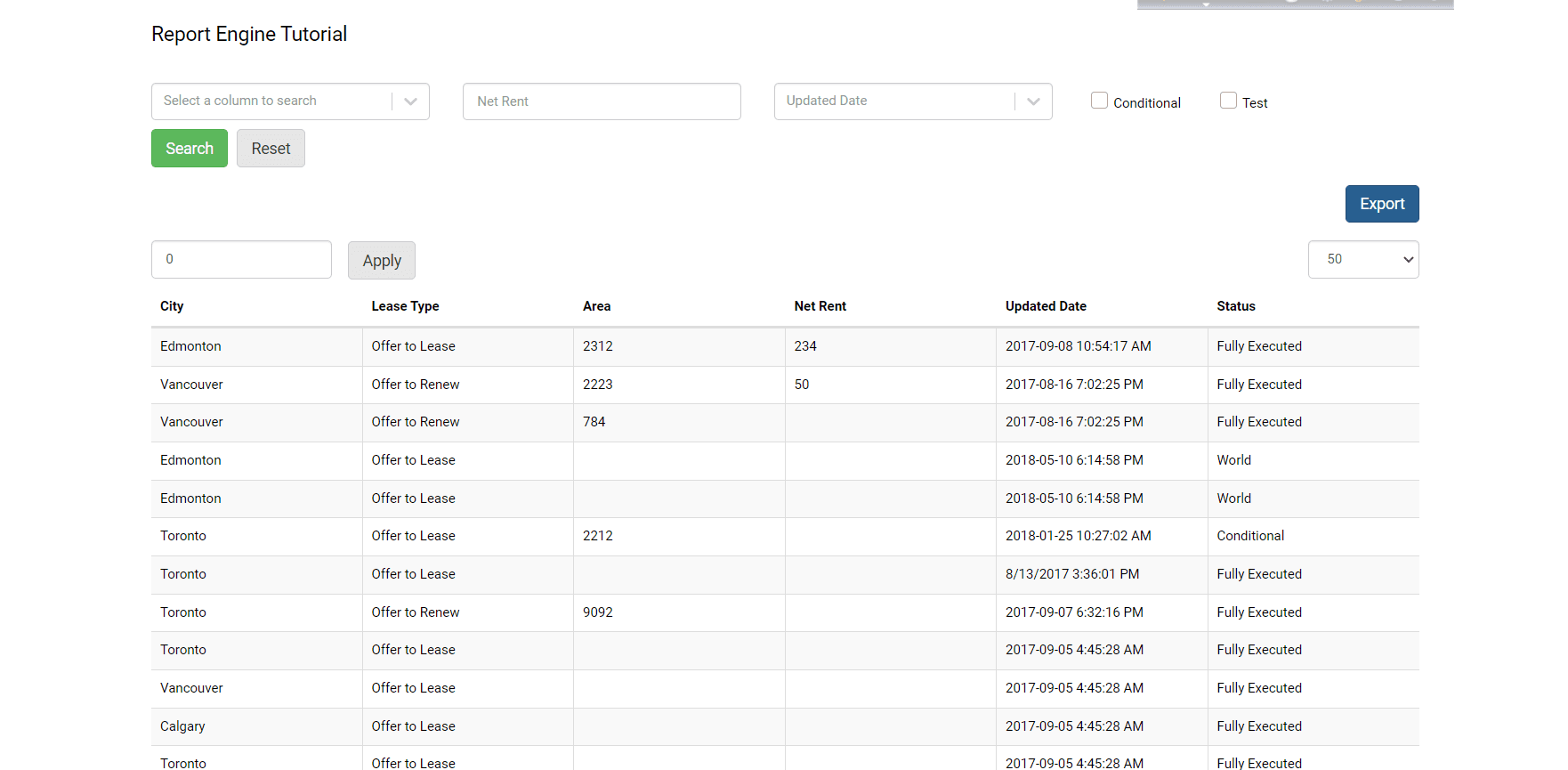Click the Updated Date column header
The width and height of the screenshot is (1568, 770).
click(1046, 306)
